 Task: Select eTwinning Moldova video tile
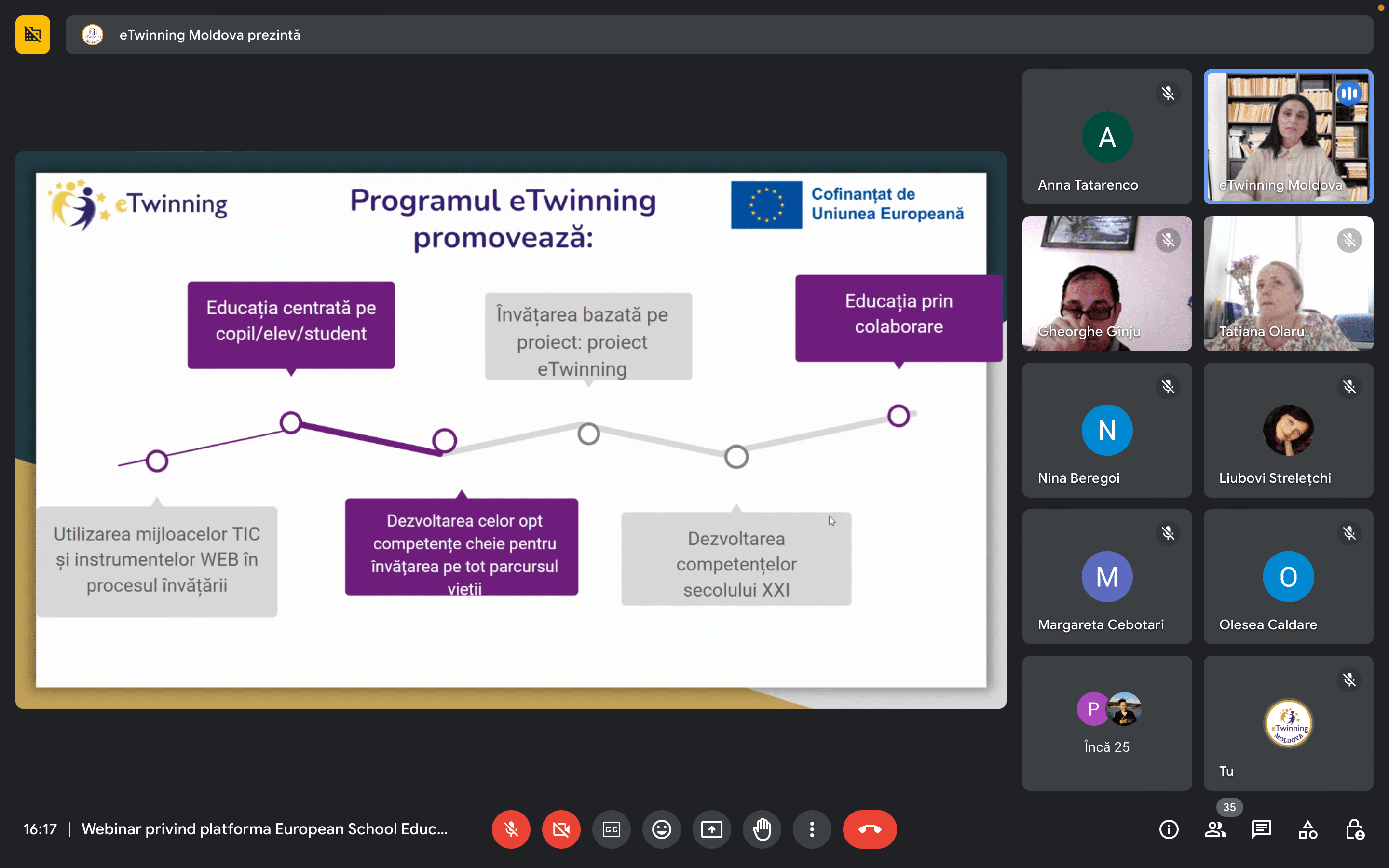(1288, 136)
